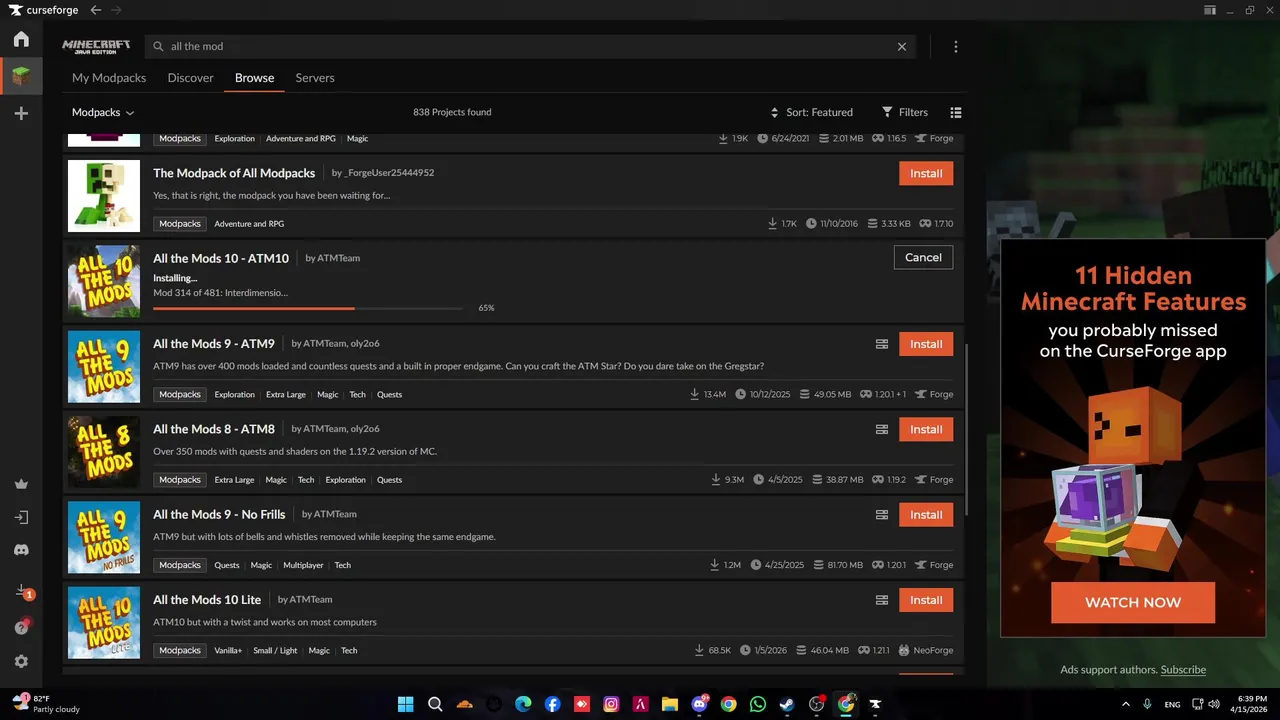Open the creeper thumbnail of Modpack of All Modpacks
The height and width of the screenshot is (720, 1280).
(x=104, y=196)
